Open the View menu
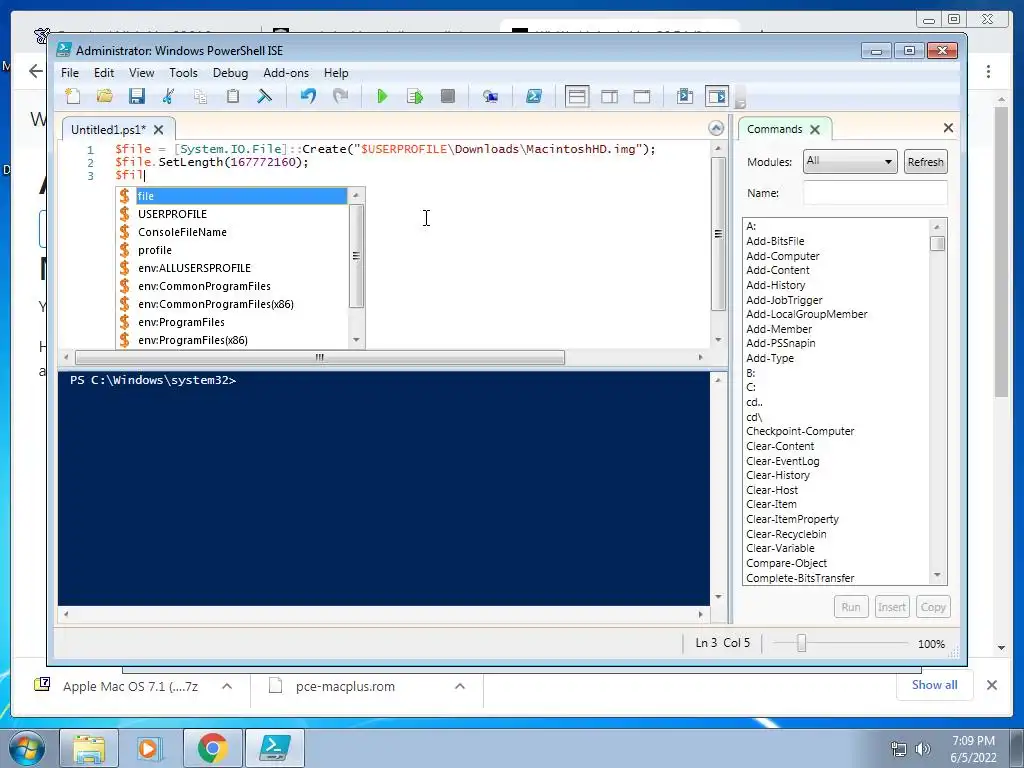The height and width of the screenshot is (768, 1024). 141,72
